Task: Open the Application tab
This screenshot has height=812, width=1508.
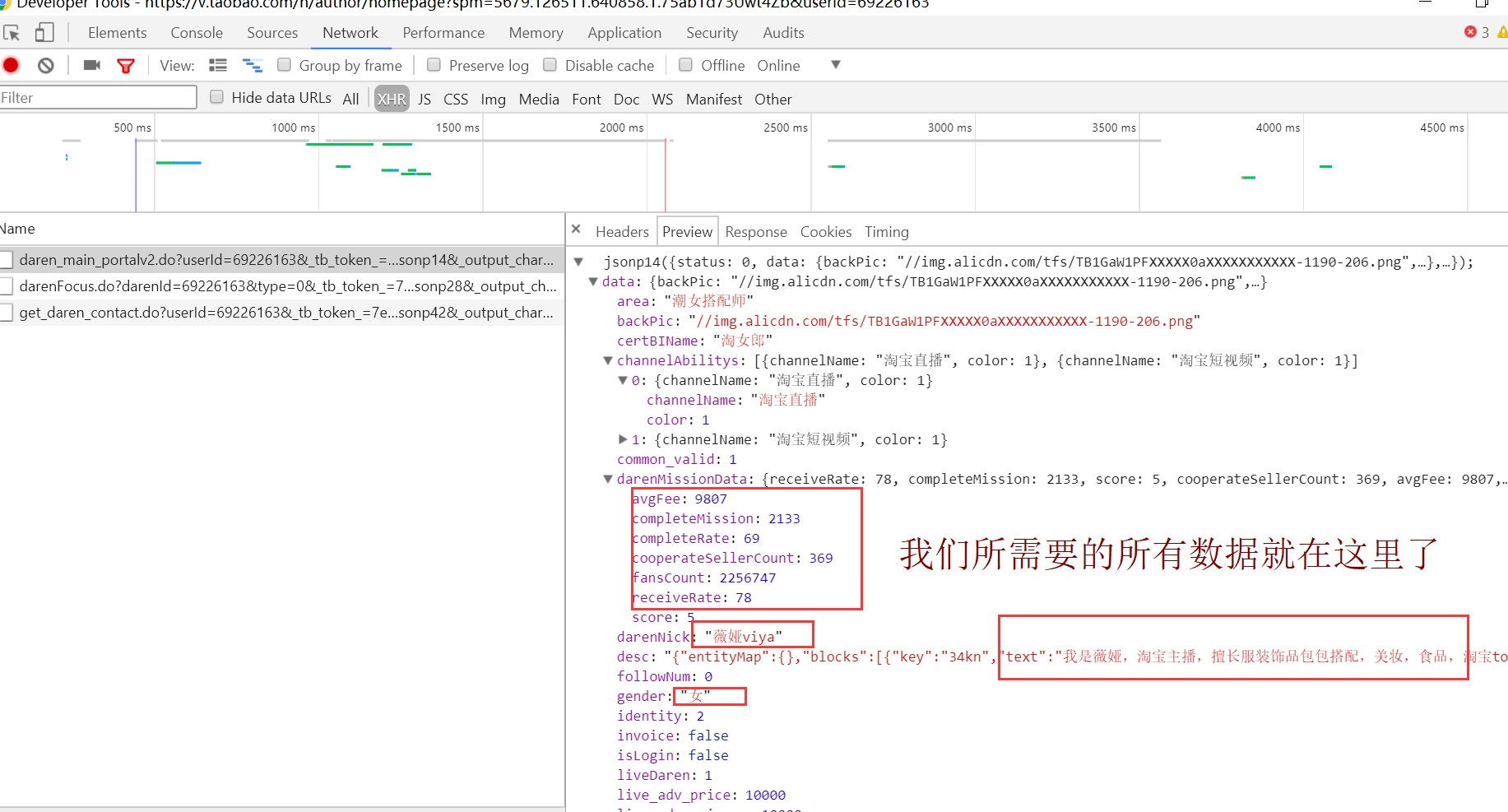Action: pos(624,33)
